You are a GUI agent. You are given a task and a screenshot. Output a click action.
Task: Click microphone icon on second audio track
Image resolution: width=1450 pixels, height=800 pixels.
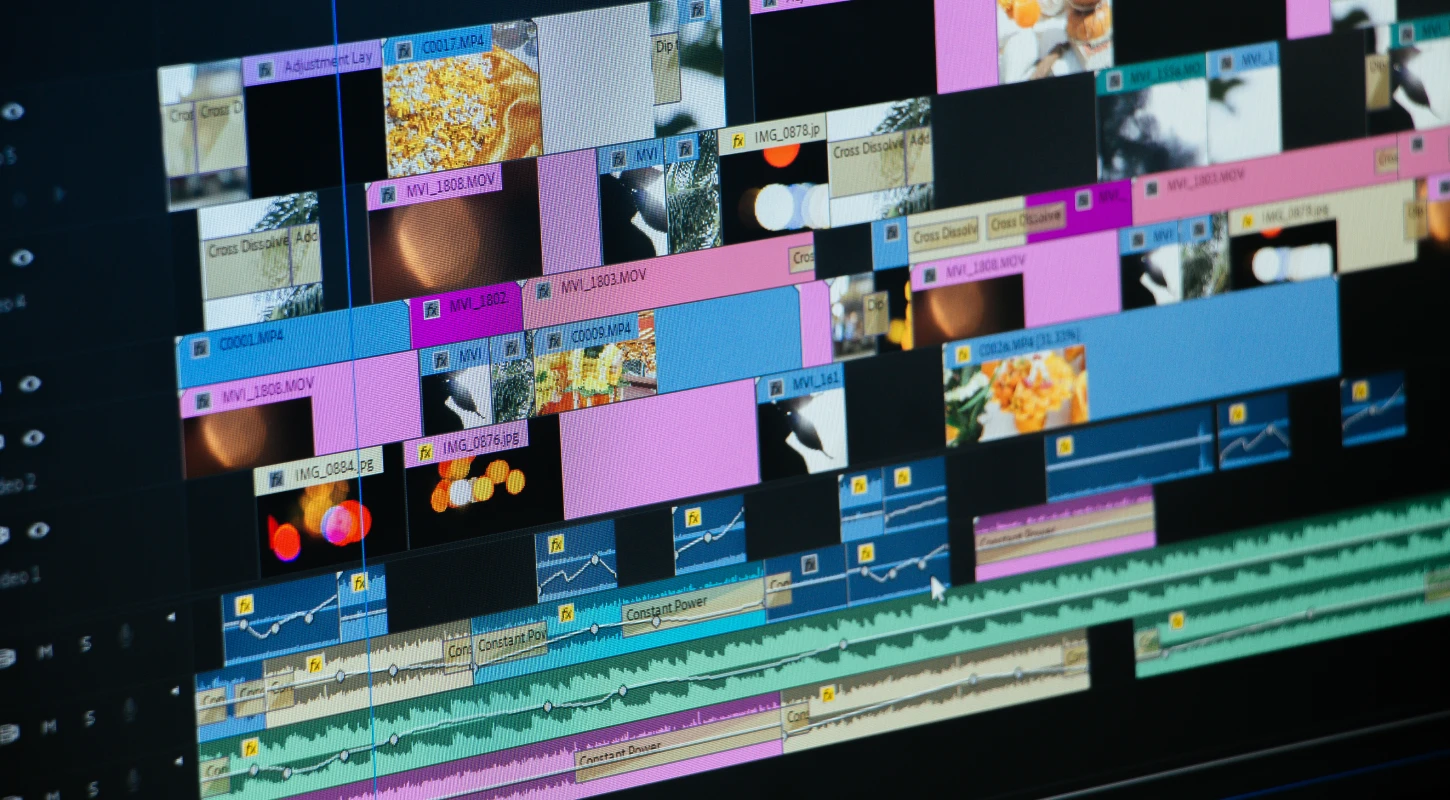(x=128, y=711)
